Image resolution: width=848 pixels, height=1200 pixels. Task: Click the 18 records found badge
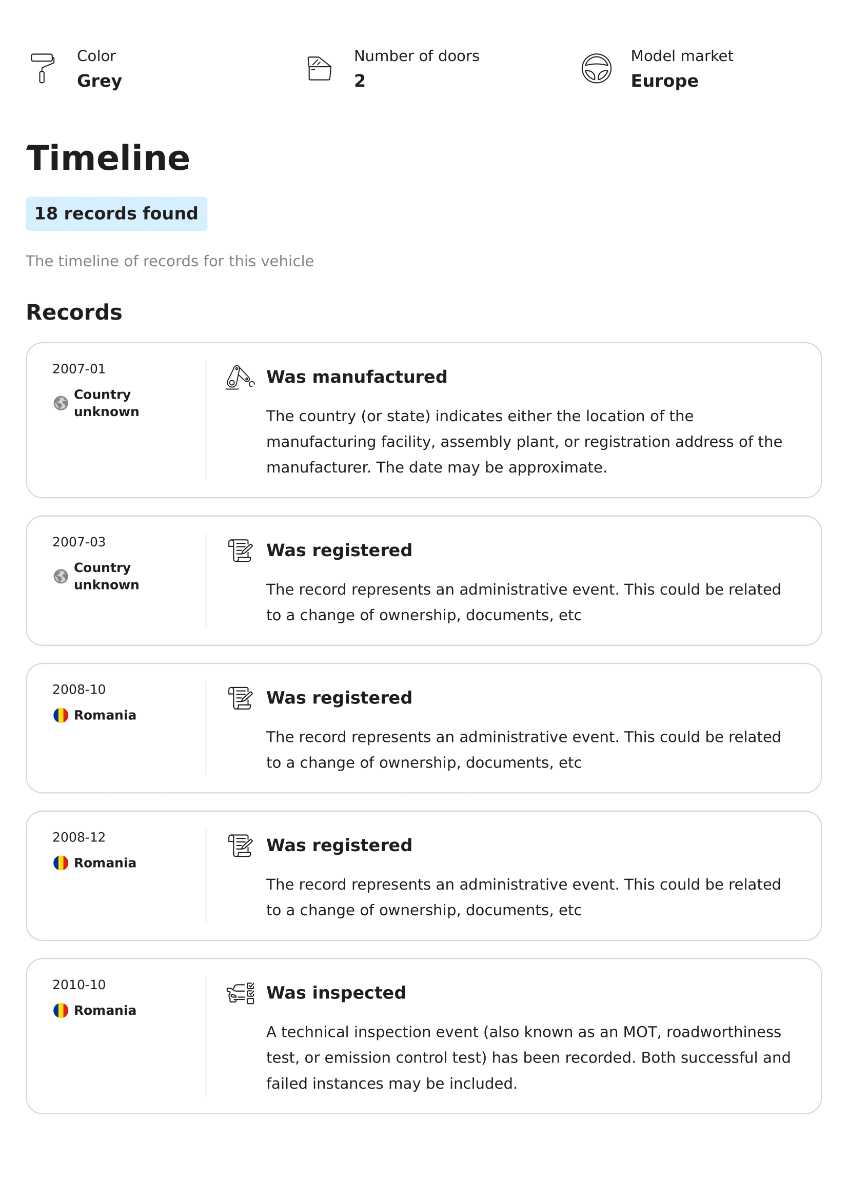(116, 214)
